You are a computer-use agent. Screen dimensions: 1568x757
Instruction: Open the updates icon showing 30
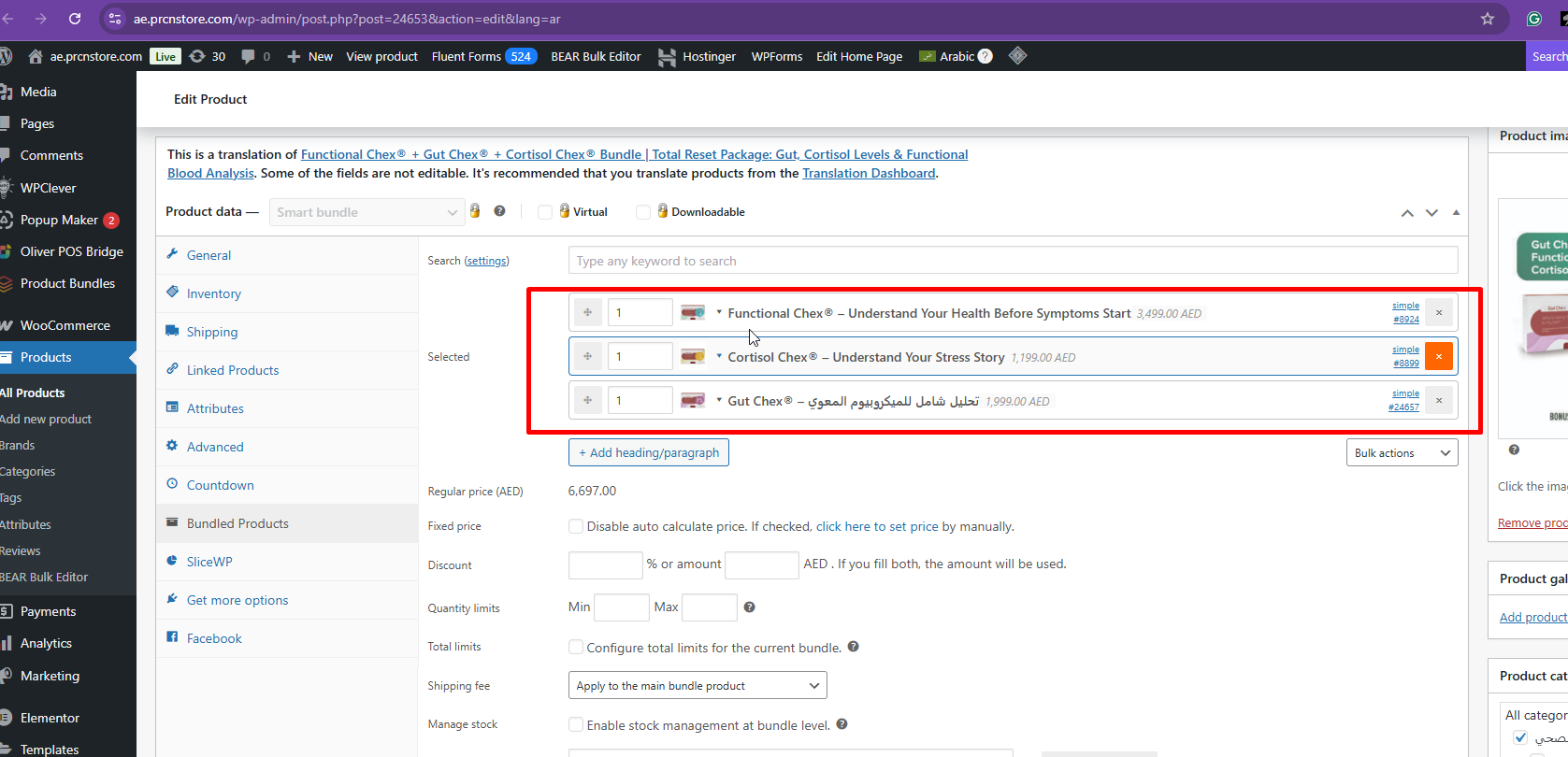tap(207, 56)
